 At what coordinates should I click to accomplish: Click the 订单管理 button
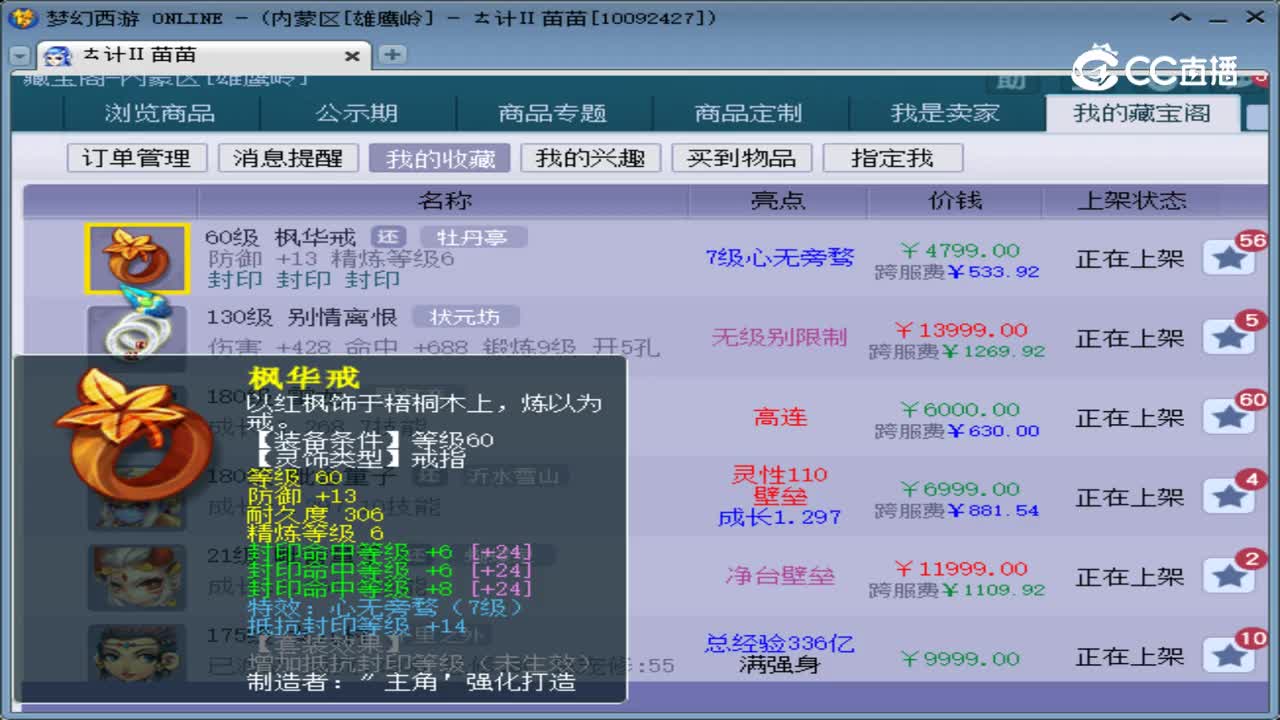136,156
